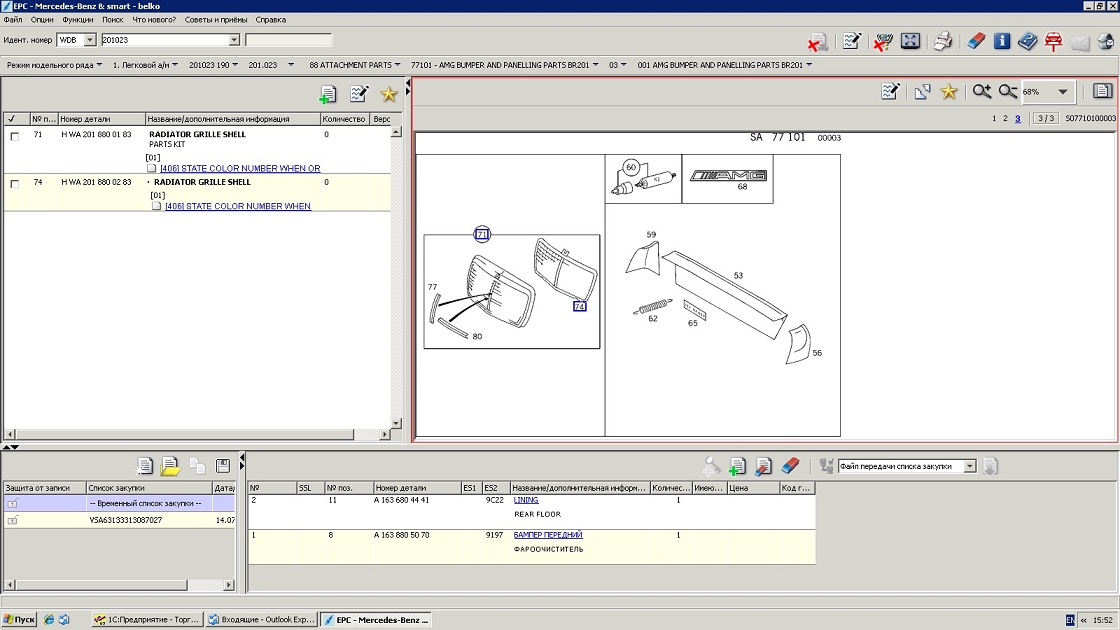Open the Справка menu
The image size is (1120, 630).
(x=271, y=20)
